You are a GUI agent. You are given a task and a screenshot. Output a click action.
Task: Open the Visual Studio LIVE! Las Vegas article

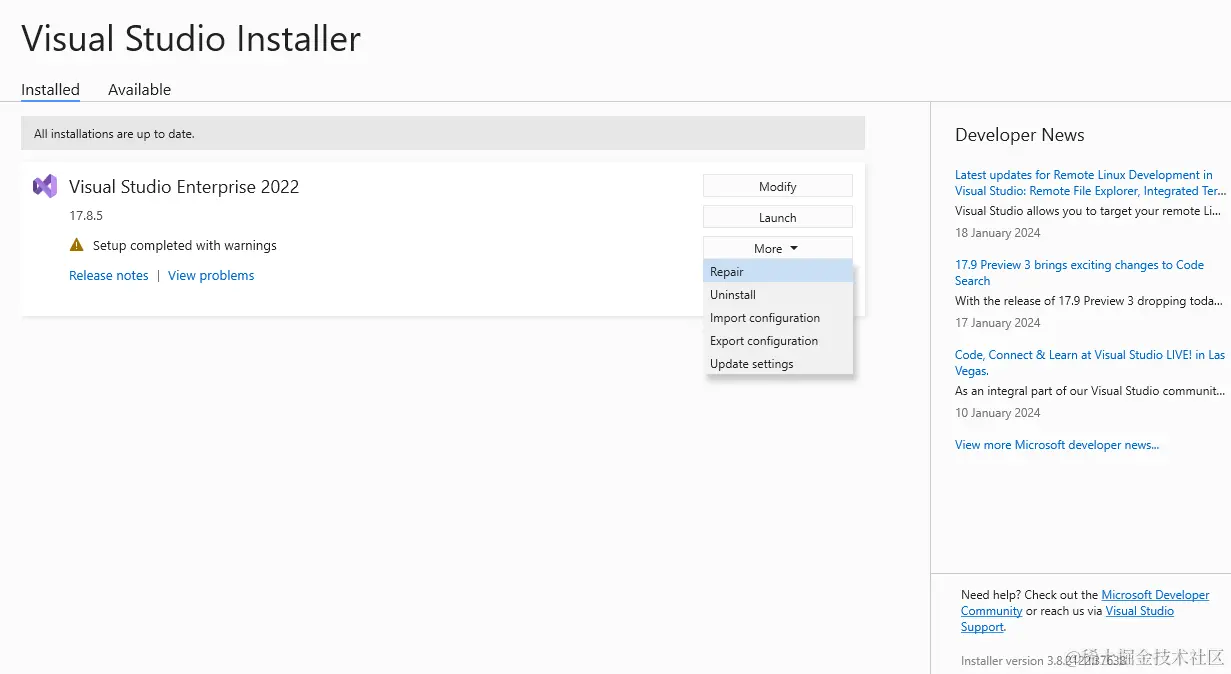[1089, 362]
